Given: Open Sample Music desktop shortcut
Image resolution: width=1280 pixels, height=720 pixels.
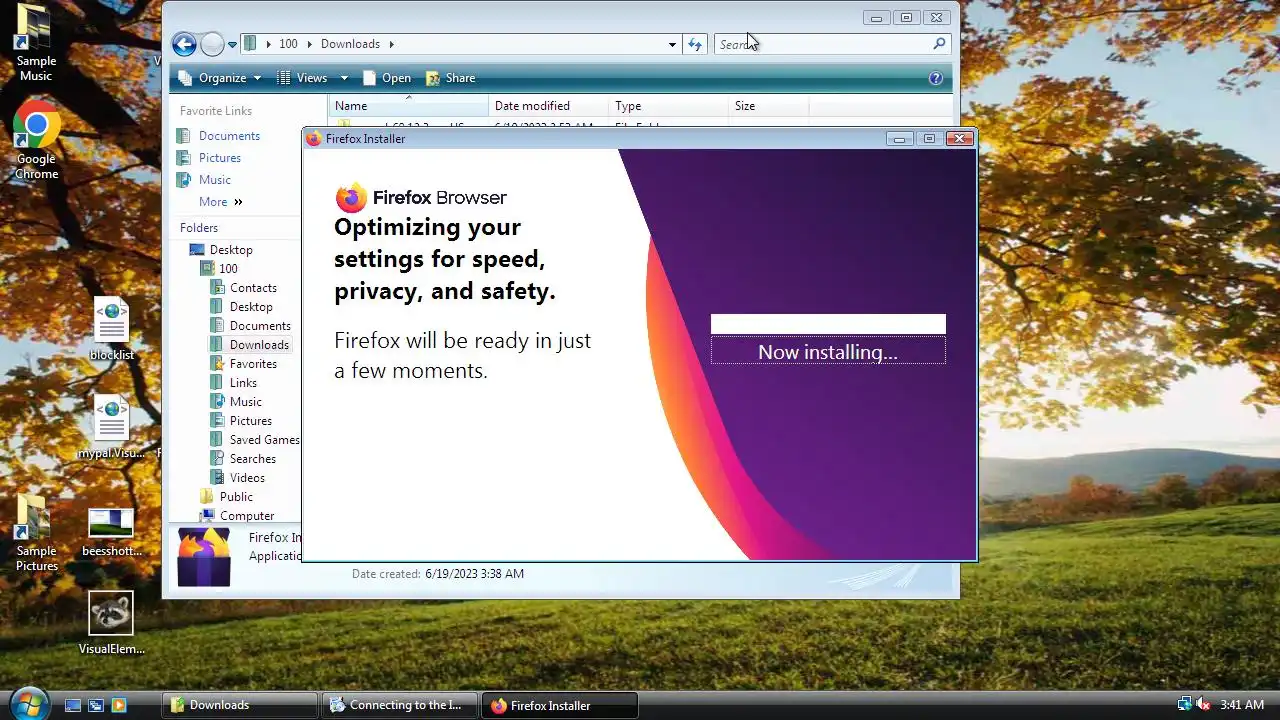Looking at the screenshot, I should (x=36, y=42).
